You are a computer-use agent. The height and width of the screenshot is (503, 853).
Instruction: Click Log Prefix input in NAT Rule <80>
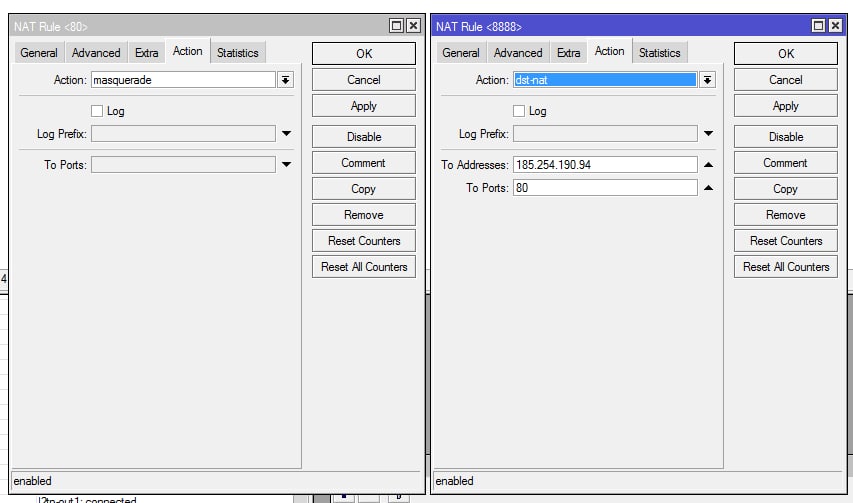tap(183, 134)
